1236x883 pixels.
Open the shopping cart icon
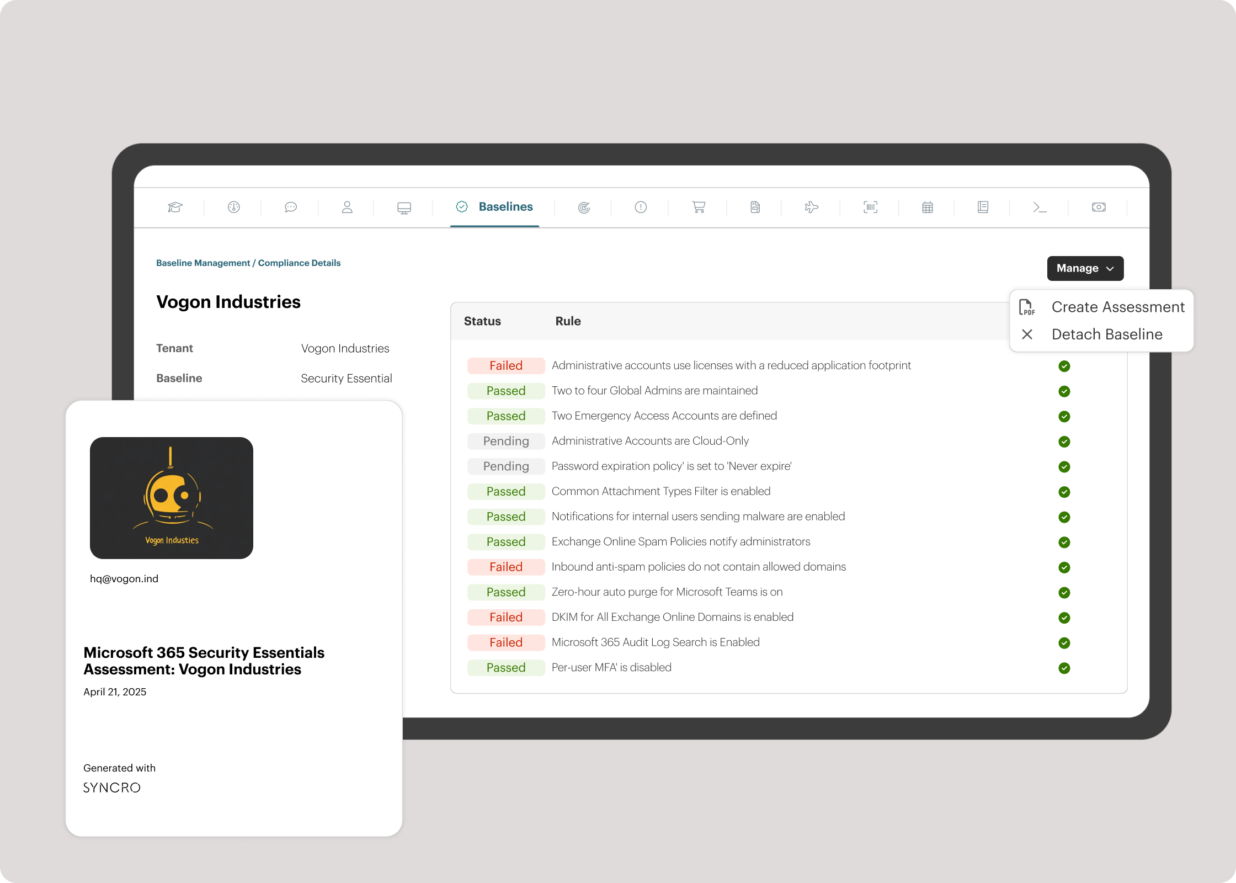(x=698, y=207)
